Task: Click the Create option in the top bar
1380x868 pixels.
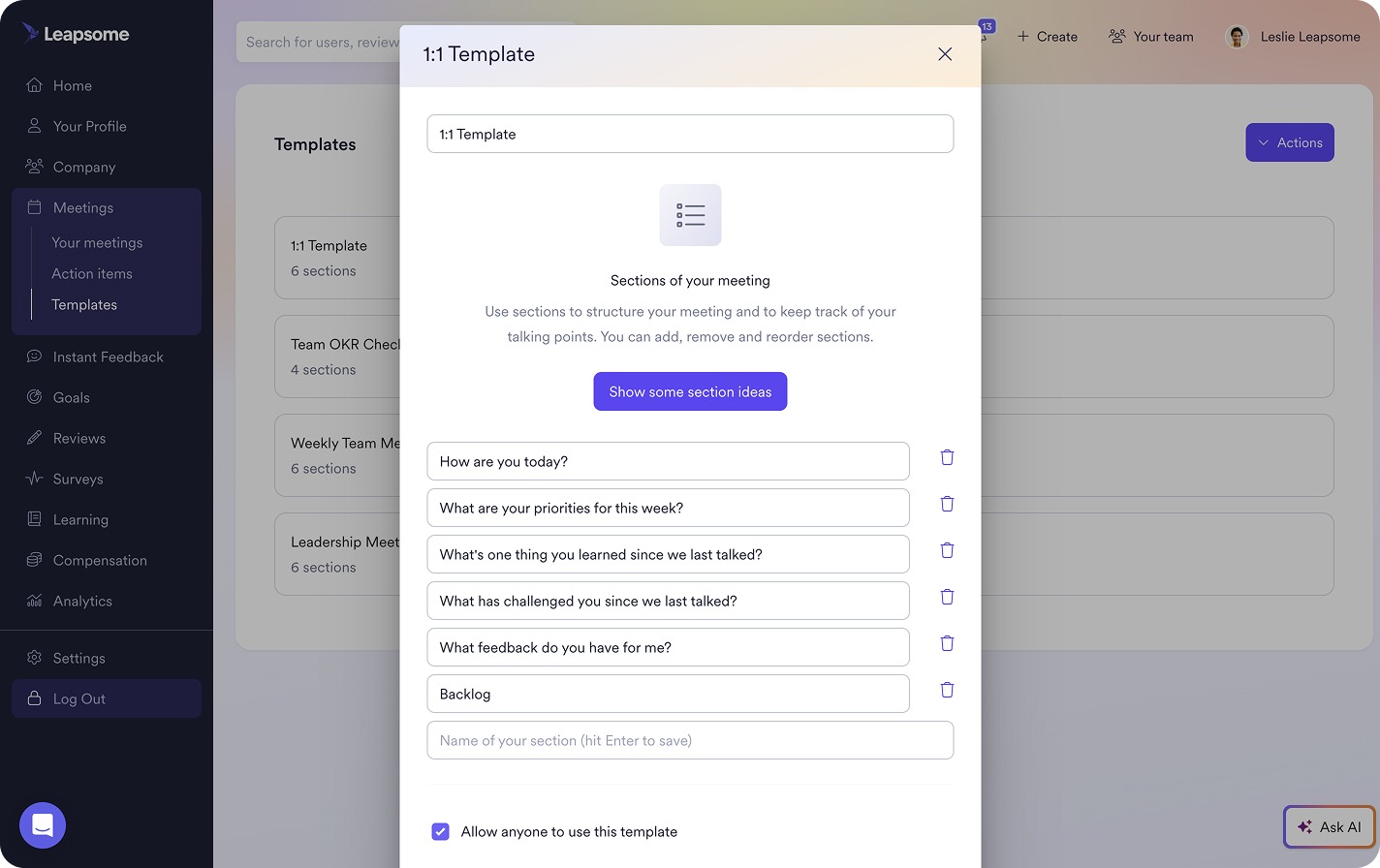Action: (x=1047, y=36)
